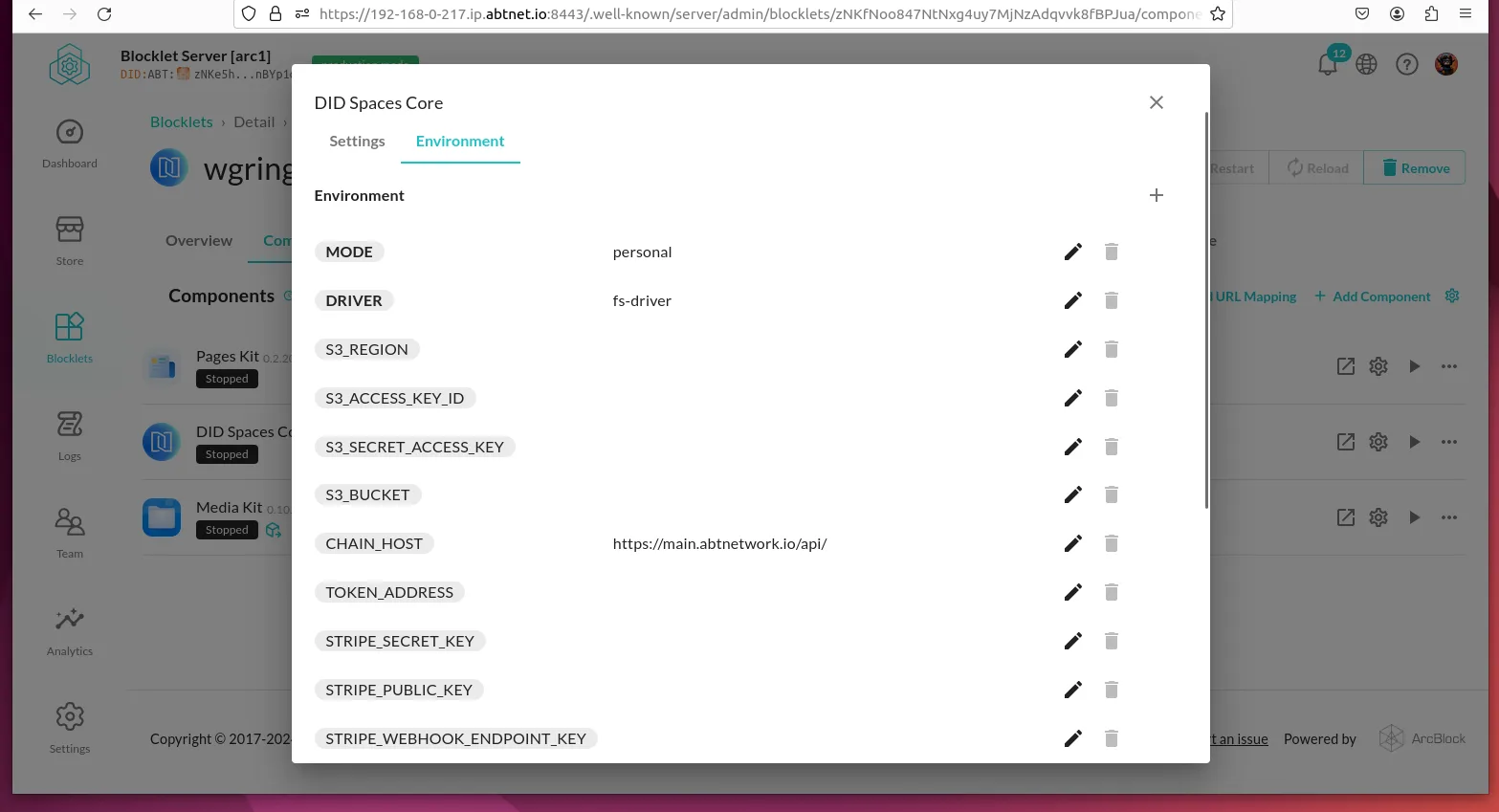The height and width of the screenshot is (812, 1499).
Task: Open components settings gear beside Add Component
Action: point(1452,296)
